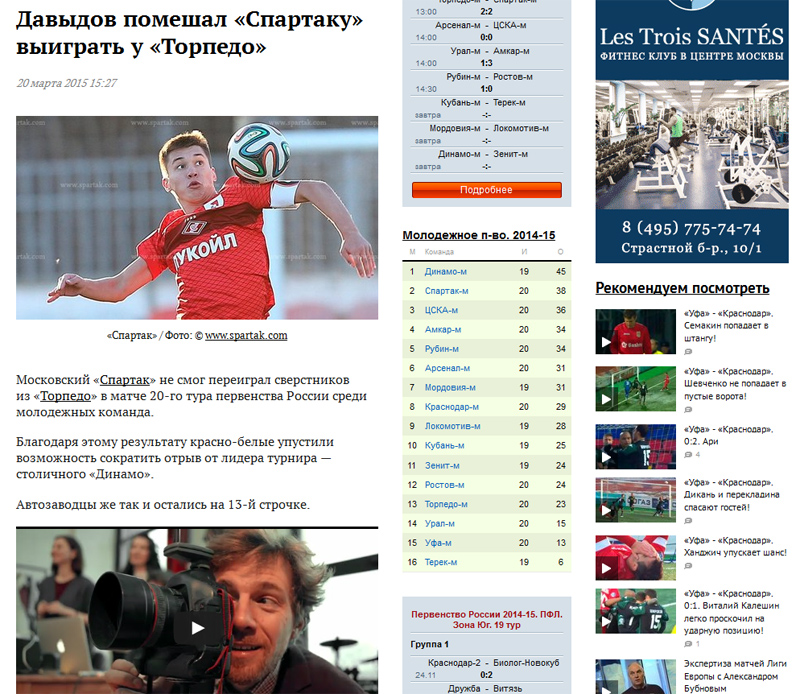Open the Уфа-м team link in the standings table
Image resolution: width=800 pixels, height=694 pixels.
[438, 543]
